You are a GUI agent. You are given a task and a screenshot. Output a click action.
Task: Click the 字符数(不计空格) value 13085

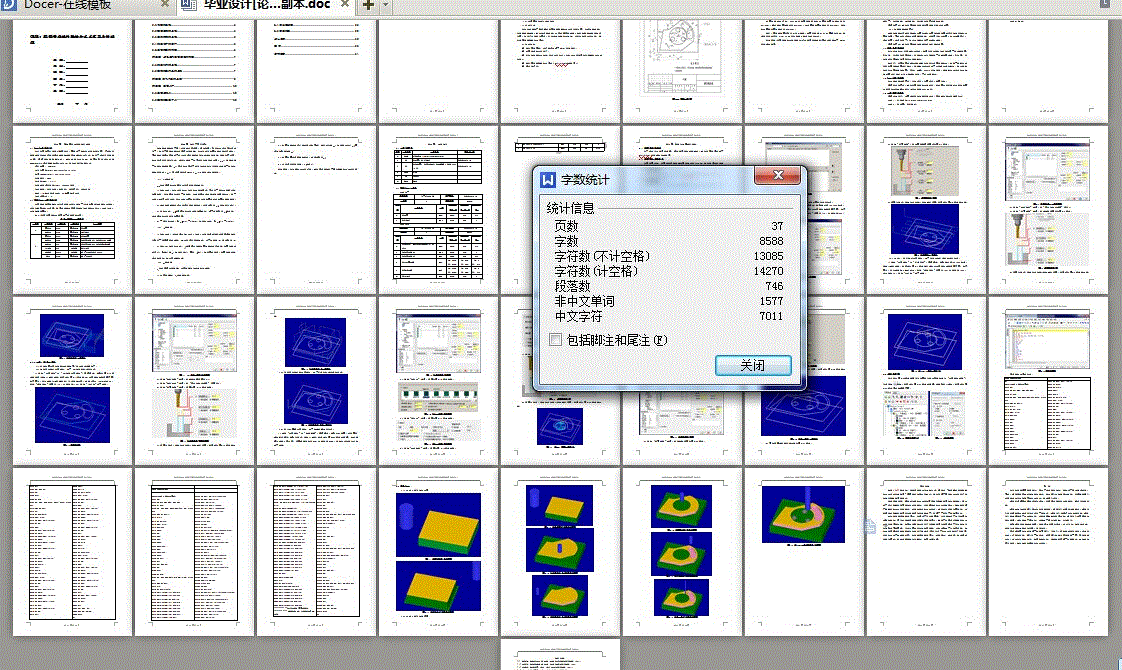coord(768,256)
